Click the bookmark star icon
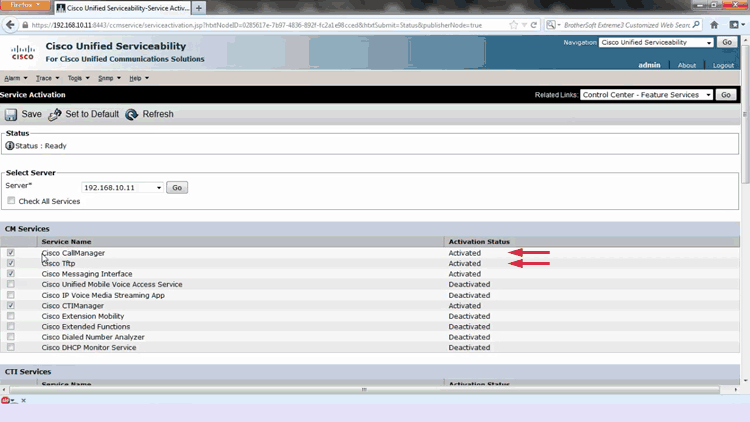 tap(514, 25)
